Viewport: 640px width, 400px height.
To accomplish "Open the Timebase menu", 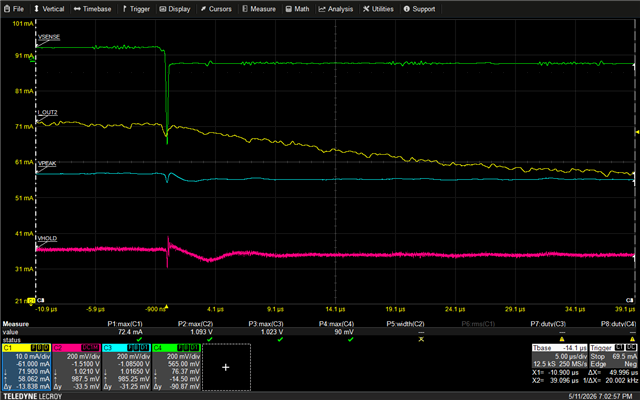I will (92, 9).
